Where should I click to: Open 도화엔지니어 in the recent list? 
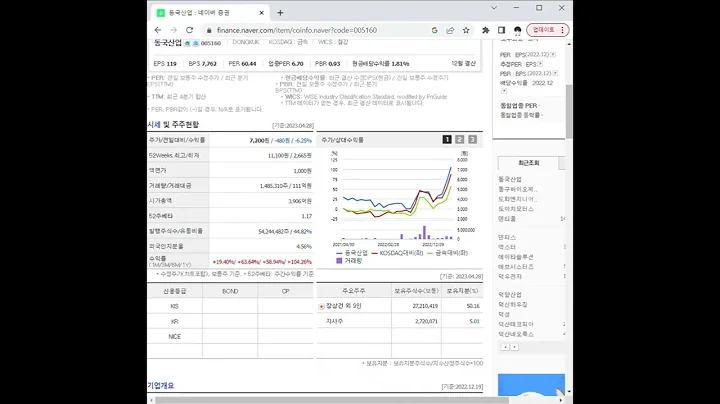(x=518, y=199)
